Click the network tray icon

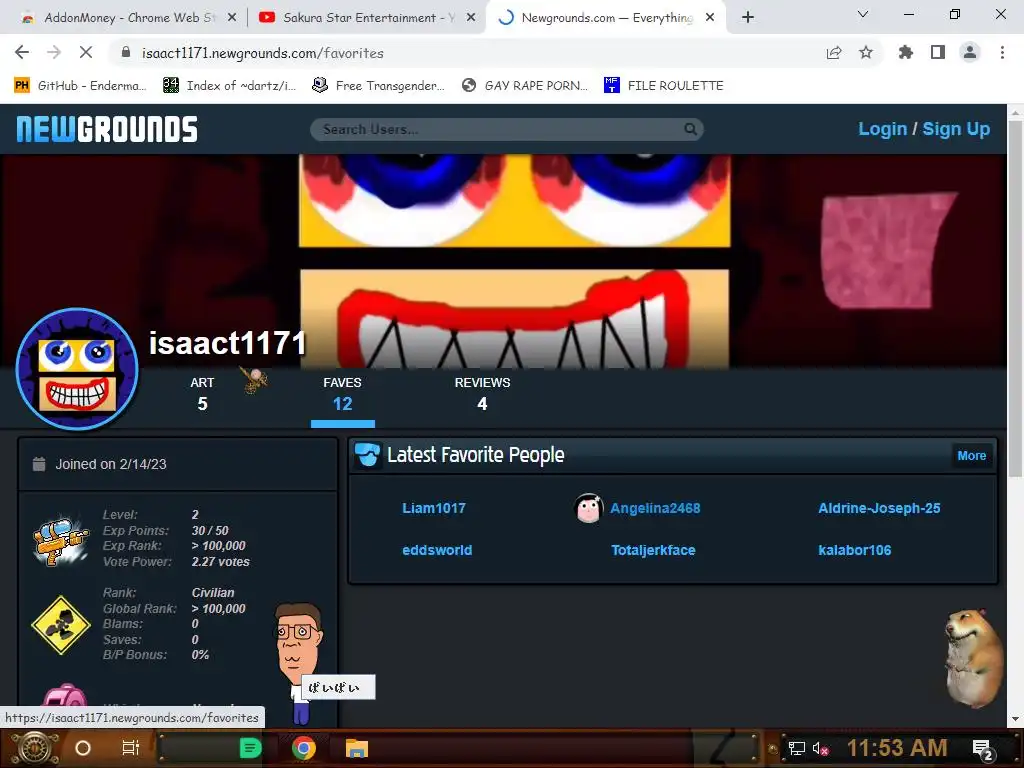(797, 748)
